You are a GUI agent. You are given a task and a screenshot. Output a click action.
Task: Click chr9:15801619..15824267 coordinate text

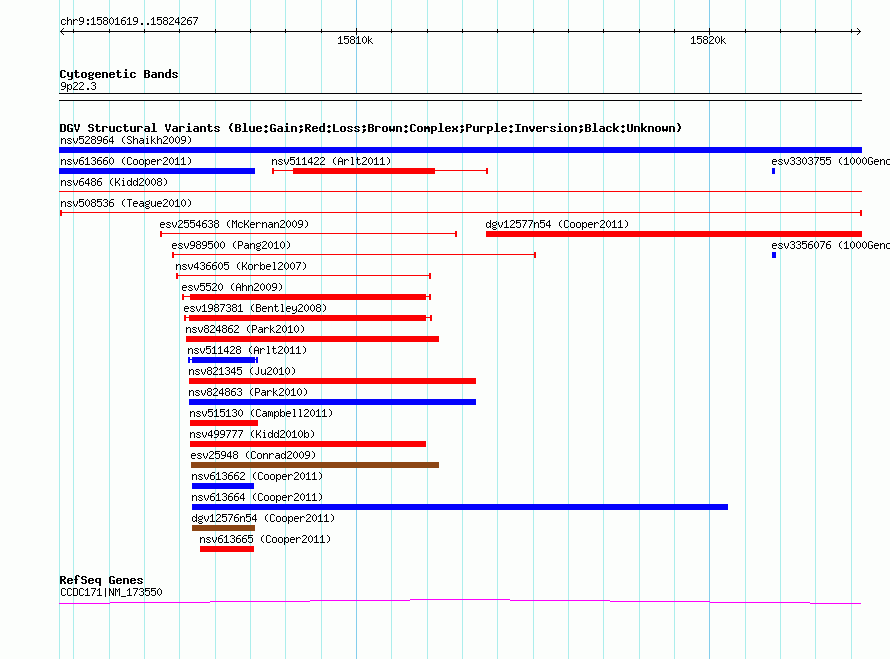[x=129, y=21]
